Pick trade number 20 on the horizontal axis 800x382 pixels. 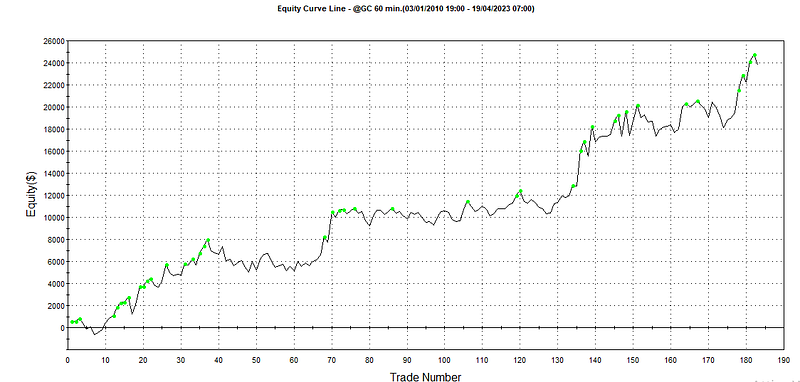[x=143, y=360]
